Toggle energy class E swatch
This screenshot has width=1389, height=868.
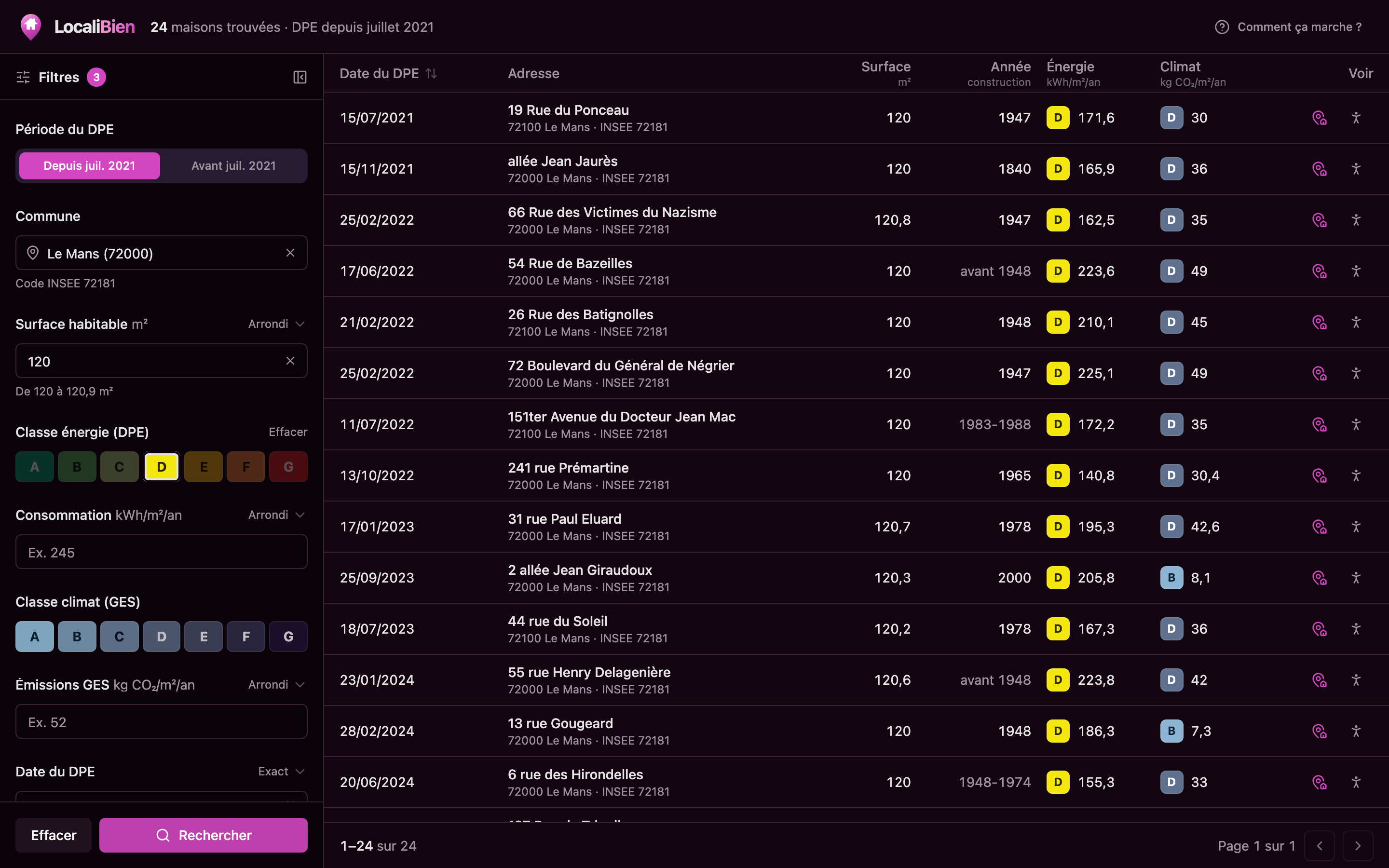[204, 467]
